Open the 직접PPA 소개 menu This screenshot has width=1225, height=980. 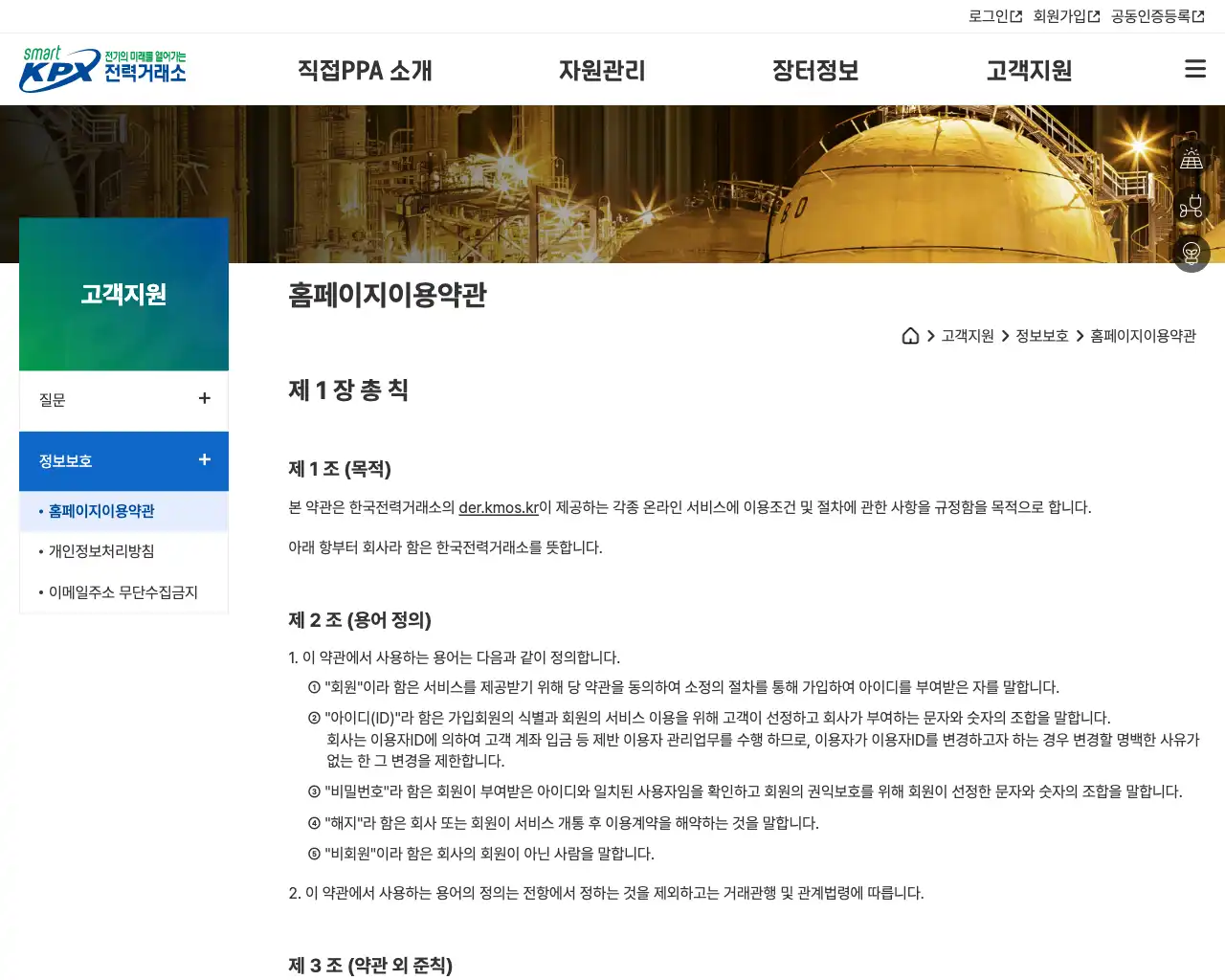tap(365, 70)
